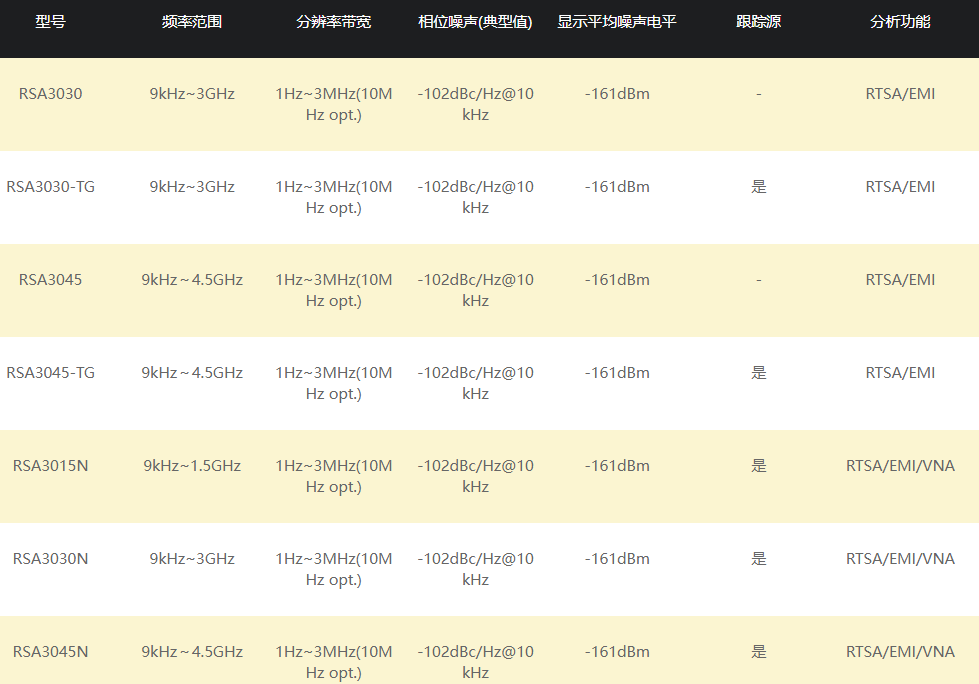Open the RSA3030 model link

coord(50,94)
